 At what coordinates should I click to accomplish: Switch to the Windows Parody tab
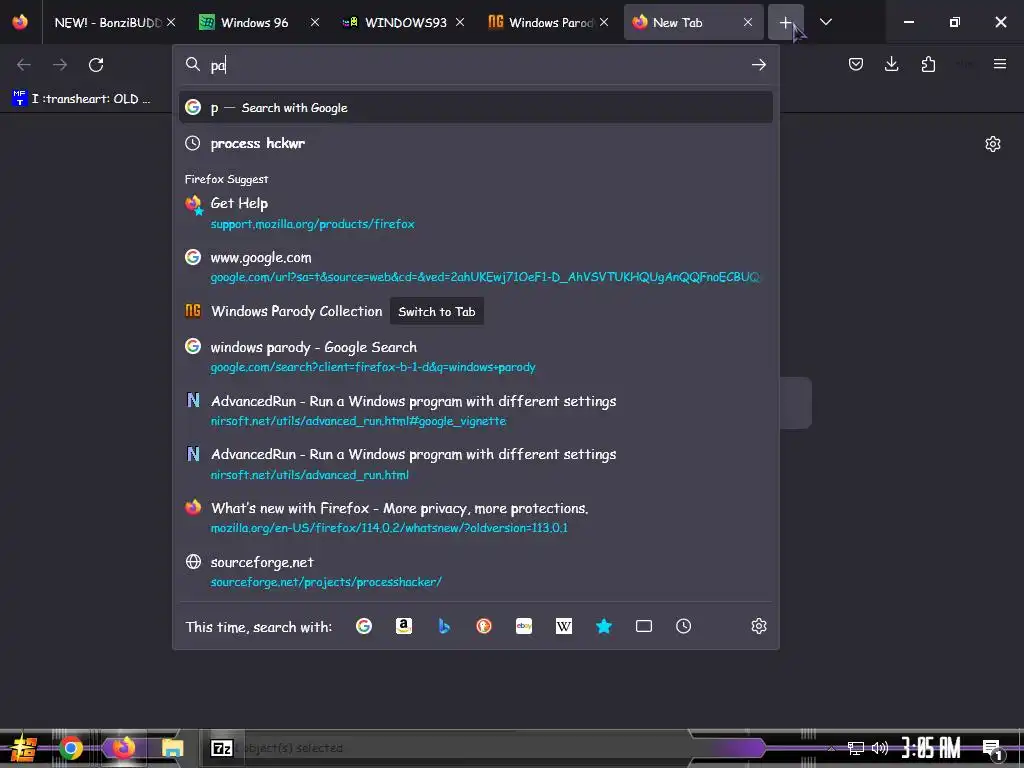541,22
